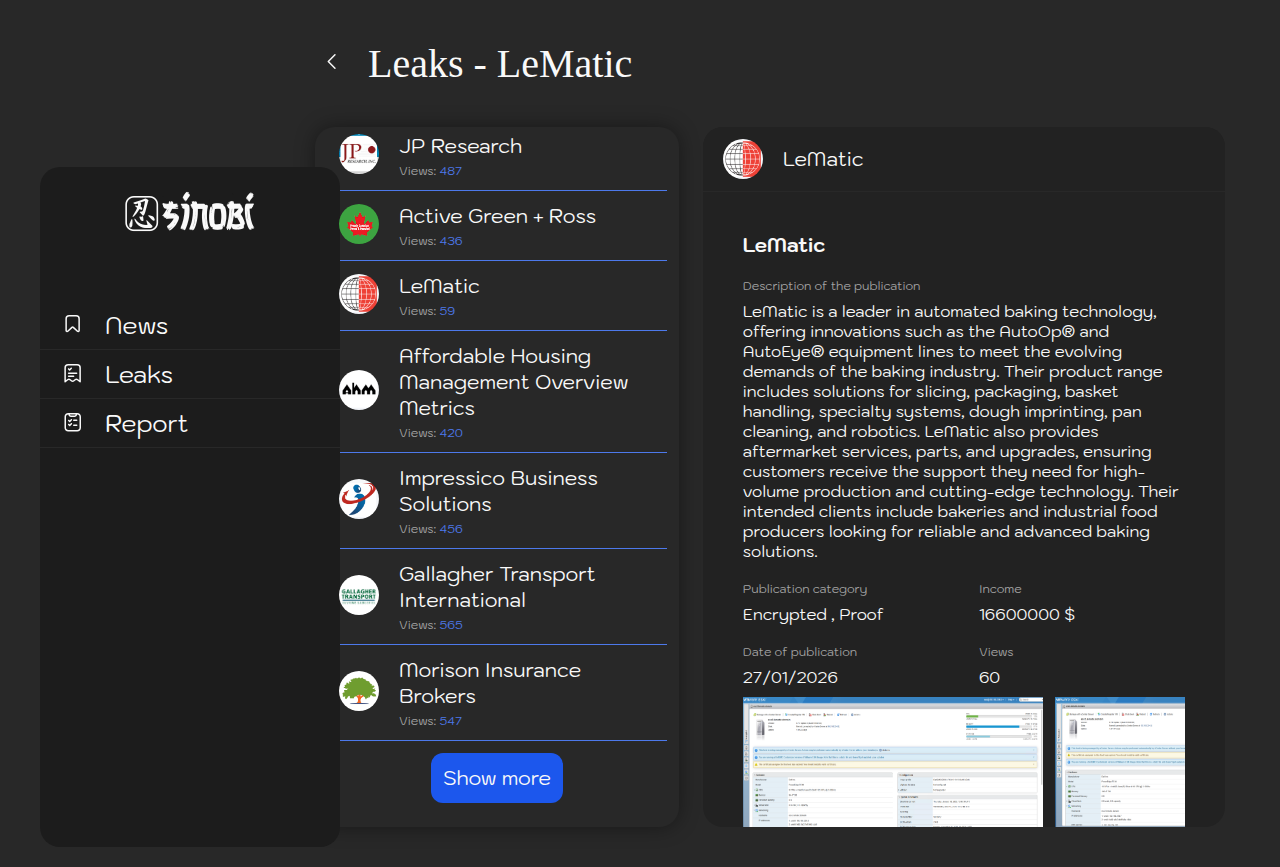Click the LeMatic globe logo in list
This screenshot has height=867, width=1280.
click(x=359, y=294)
